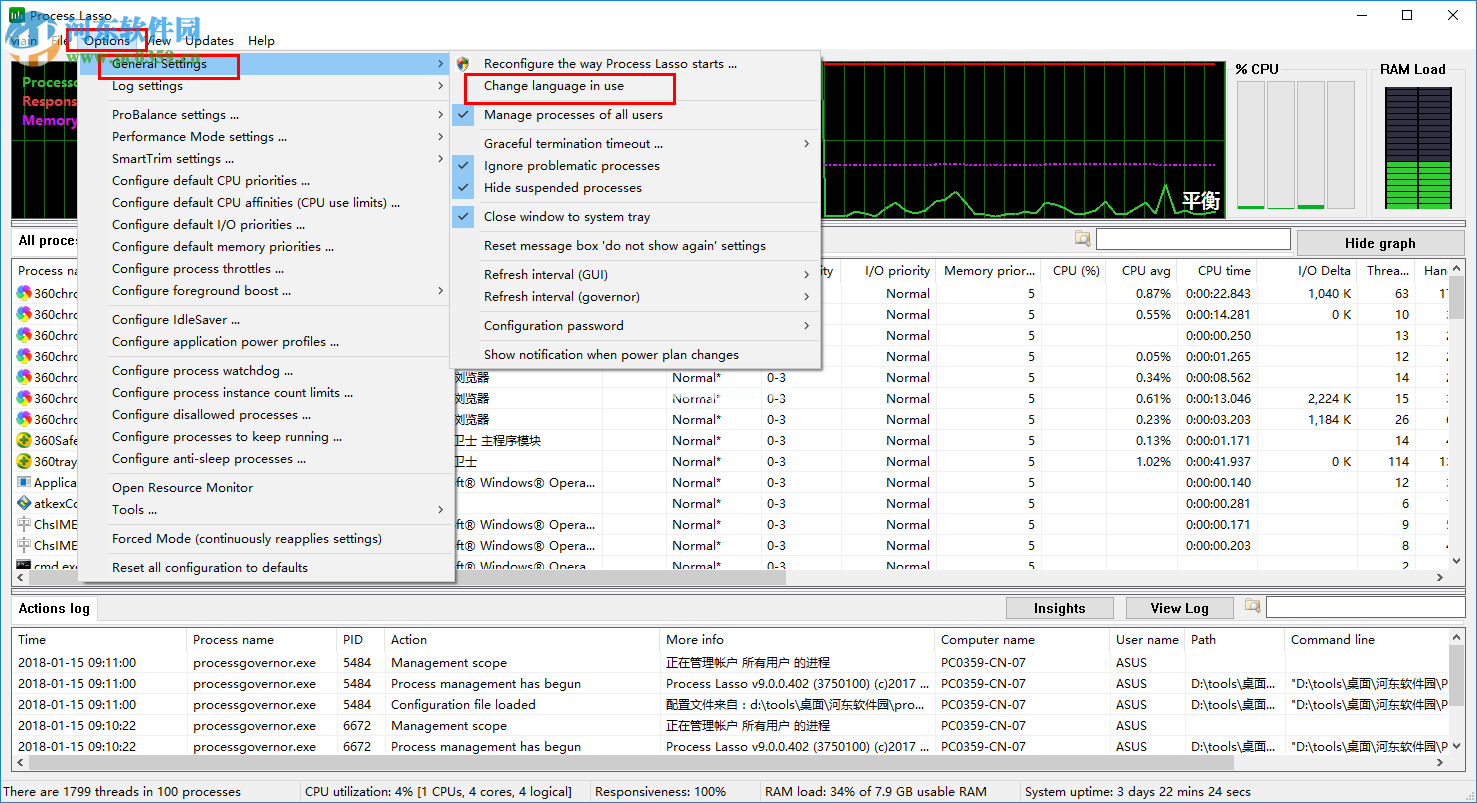The width and height of the screenshot is (1477, 803).
Task: Expand Tools submenu
Action: point(267,509)
